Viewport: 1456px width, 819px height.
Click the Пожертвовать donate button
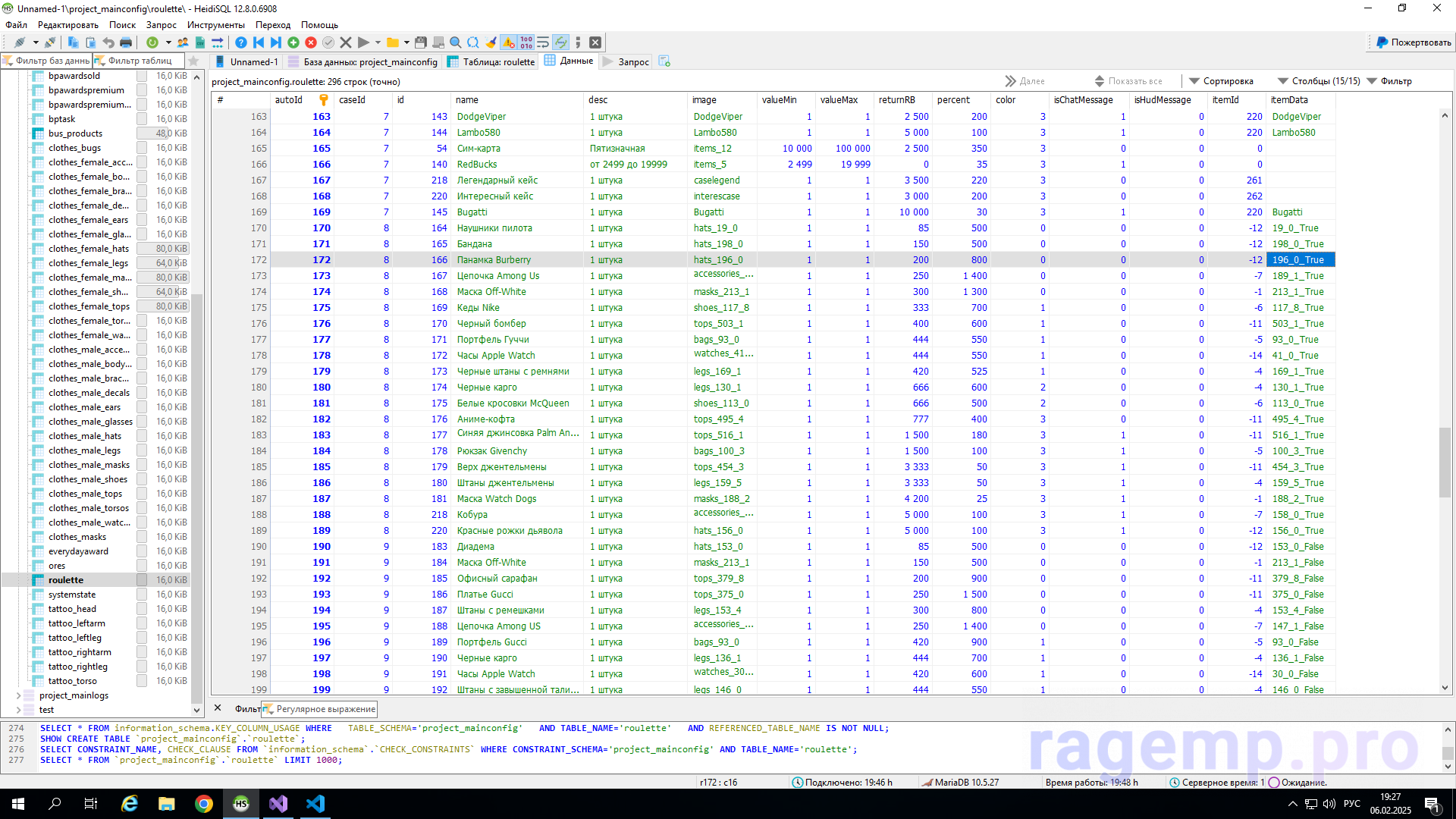pos(1414,42)
